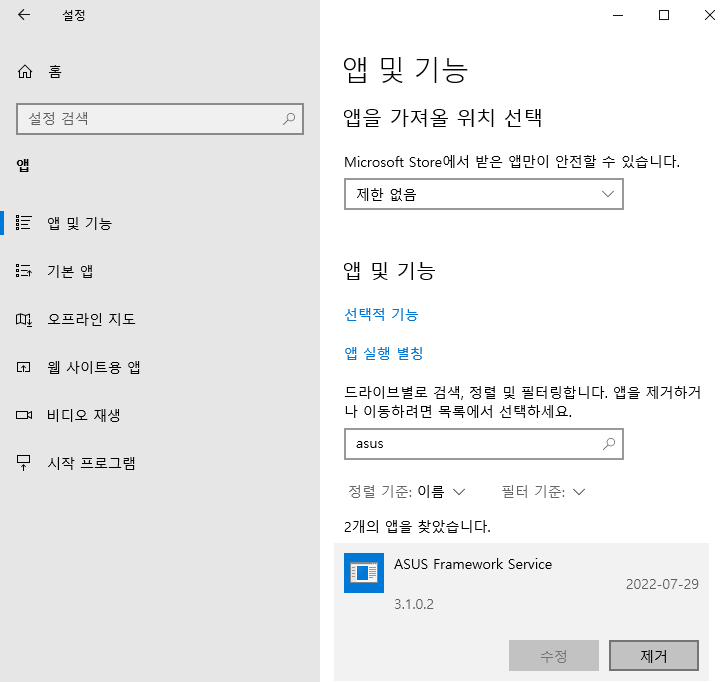Click the 수정 modify button
The image size is (728, 682).
tap(553, 656)
